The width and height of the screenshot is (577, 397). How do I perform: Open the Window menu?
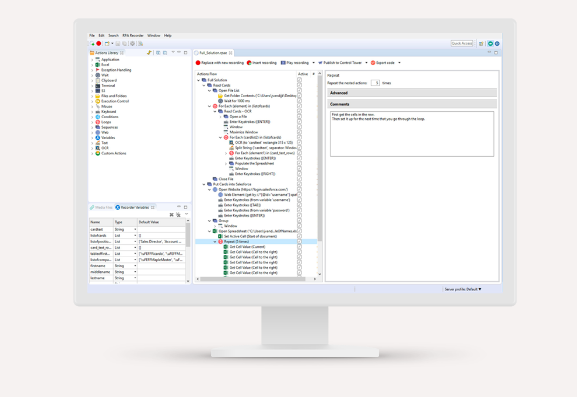click(154, 36)
